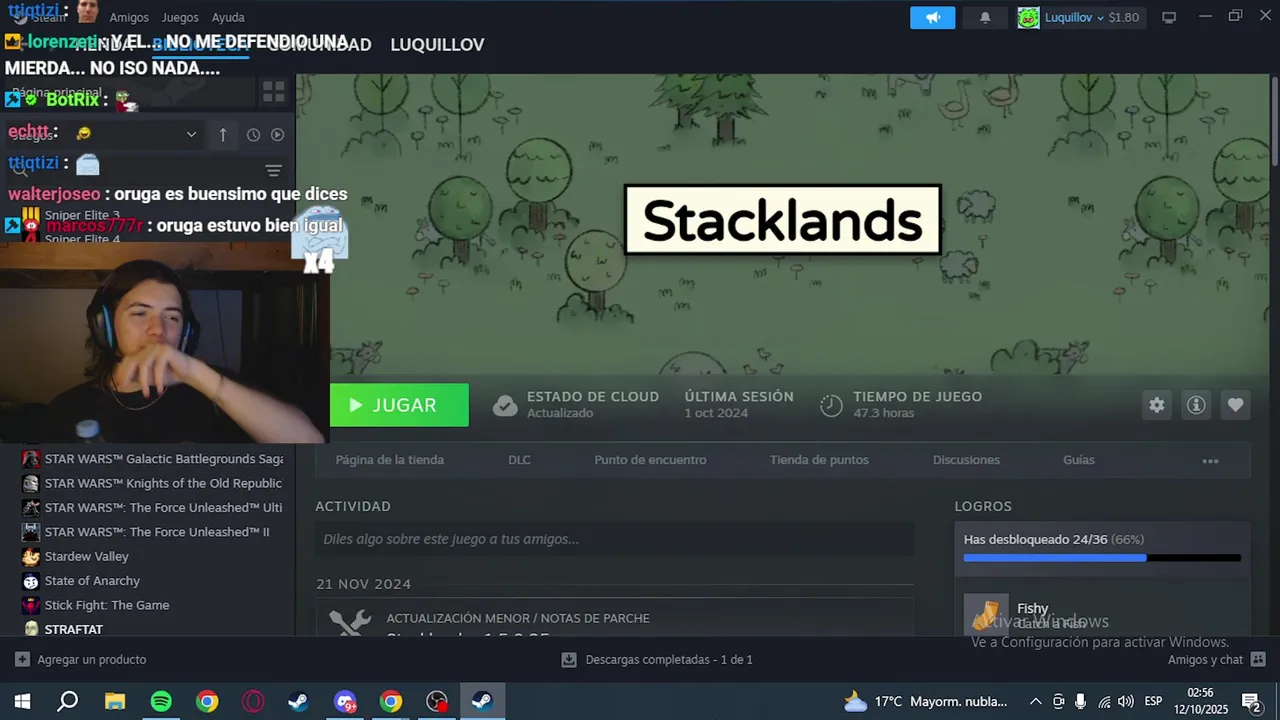The width and height of the screenshot is (1280, 720).
Task: Open the notifications bell
Action: tap(985, 17)
